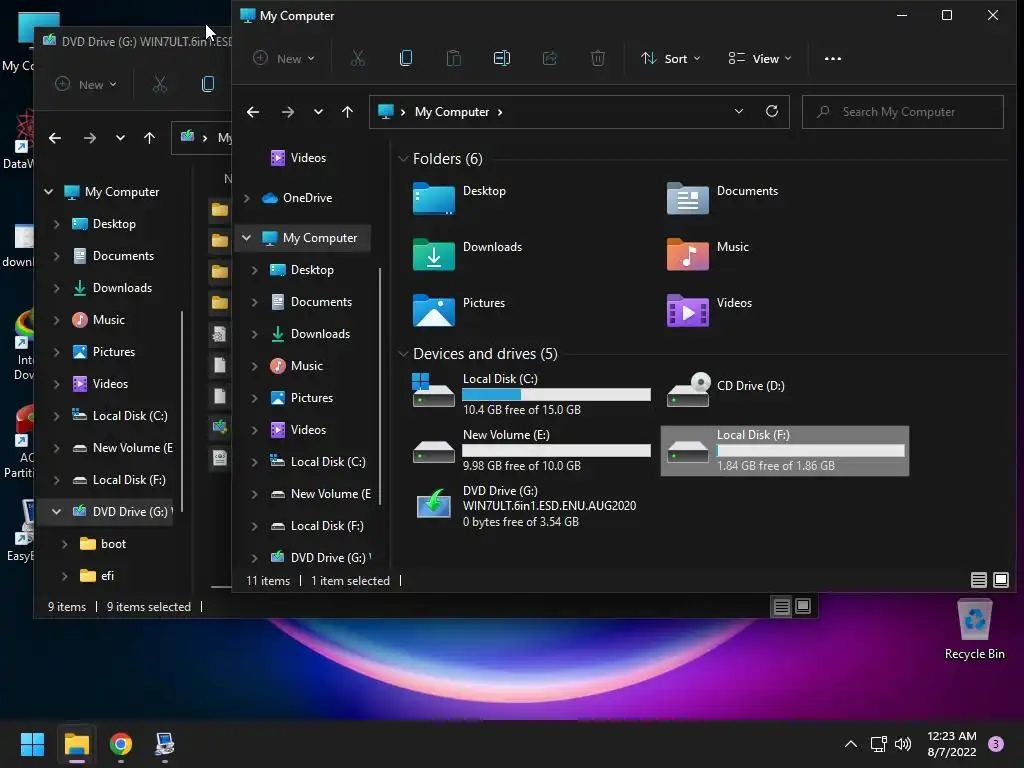Select Videos at top of front navigation pane
Screen dimensions: 1024x768
[x=298, y=157]
